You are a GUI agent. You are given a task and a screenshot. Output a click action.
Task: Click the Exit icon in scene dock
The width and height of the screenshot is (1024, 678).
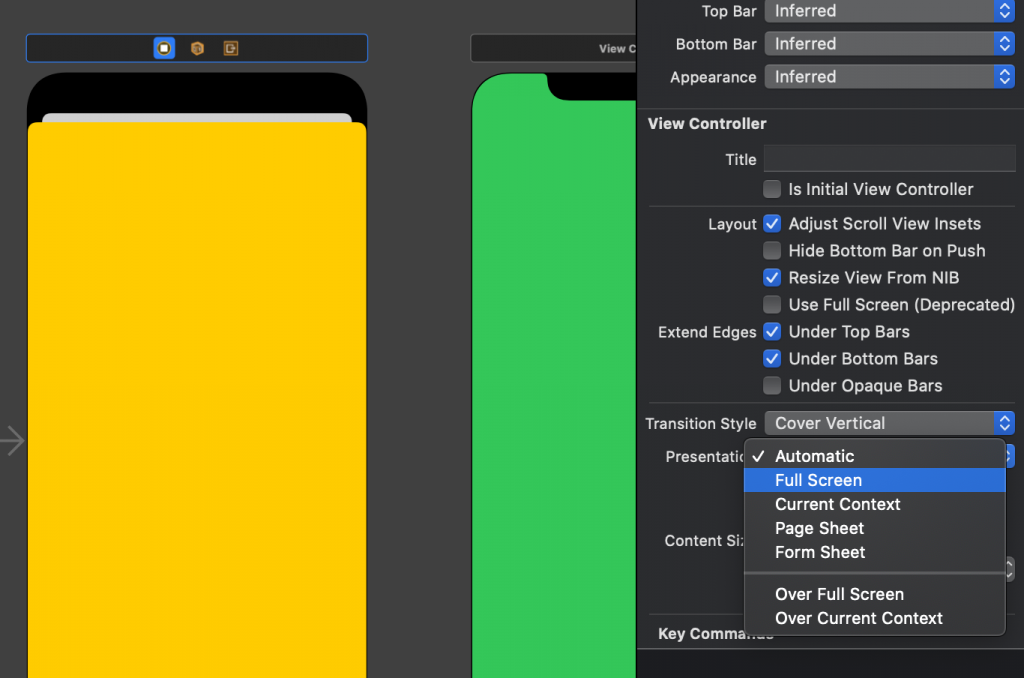point(231,48)
